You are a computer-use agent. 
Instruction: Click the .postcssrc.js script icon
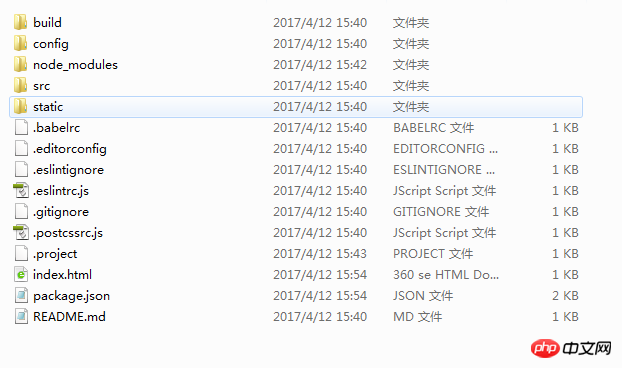pos(21,232)
